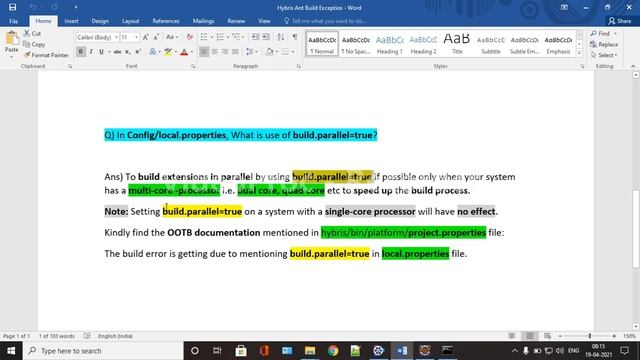640x360 pixels.
Task: Open the Font dialog launcher
Action: 193,66
